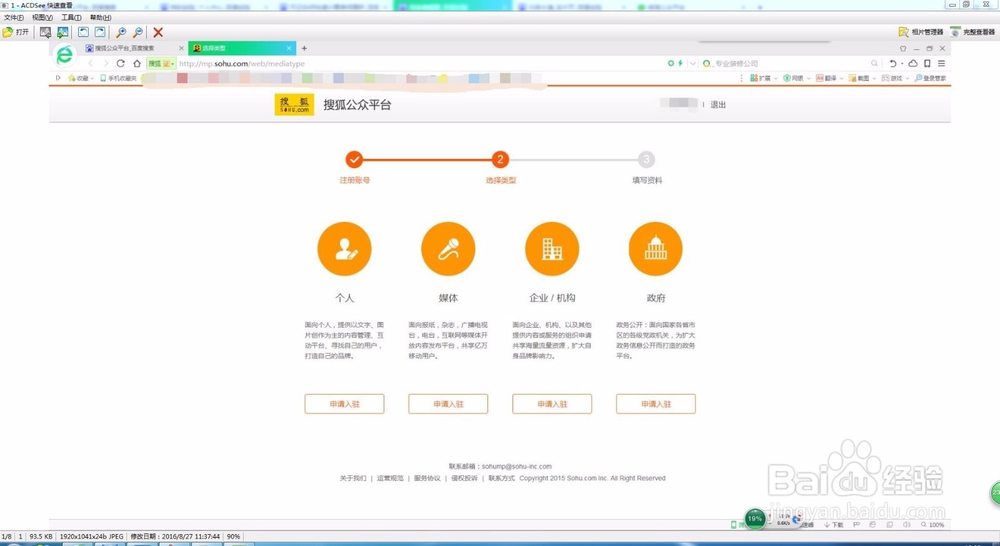This screenshot has width=1000, height=546.
Task: Go to browser home page icon
Action: (x=136, y=63)
